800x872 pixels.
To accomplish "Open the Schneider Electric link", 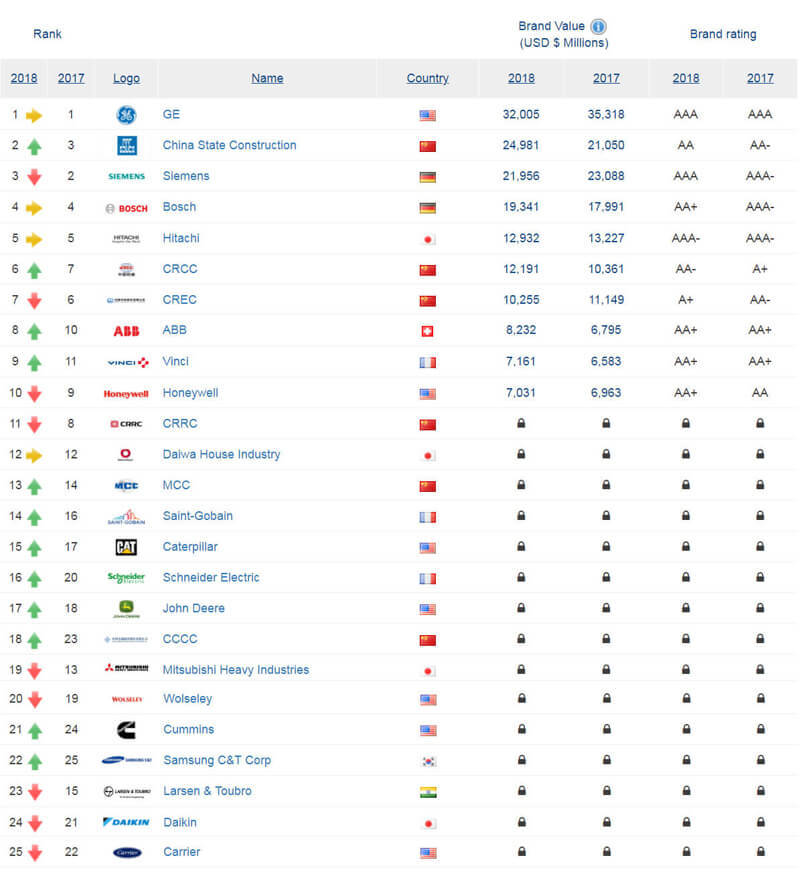I will [211, 577].
